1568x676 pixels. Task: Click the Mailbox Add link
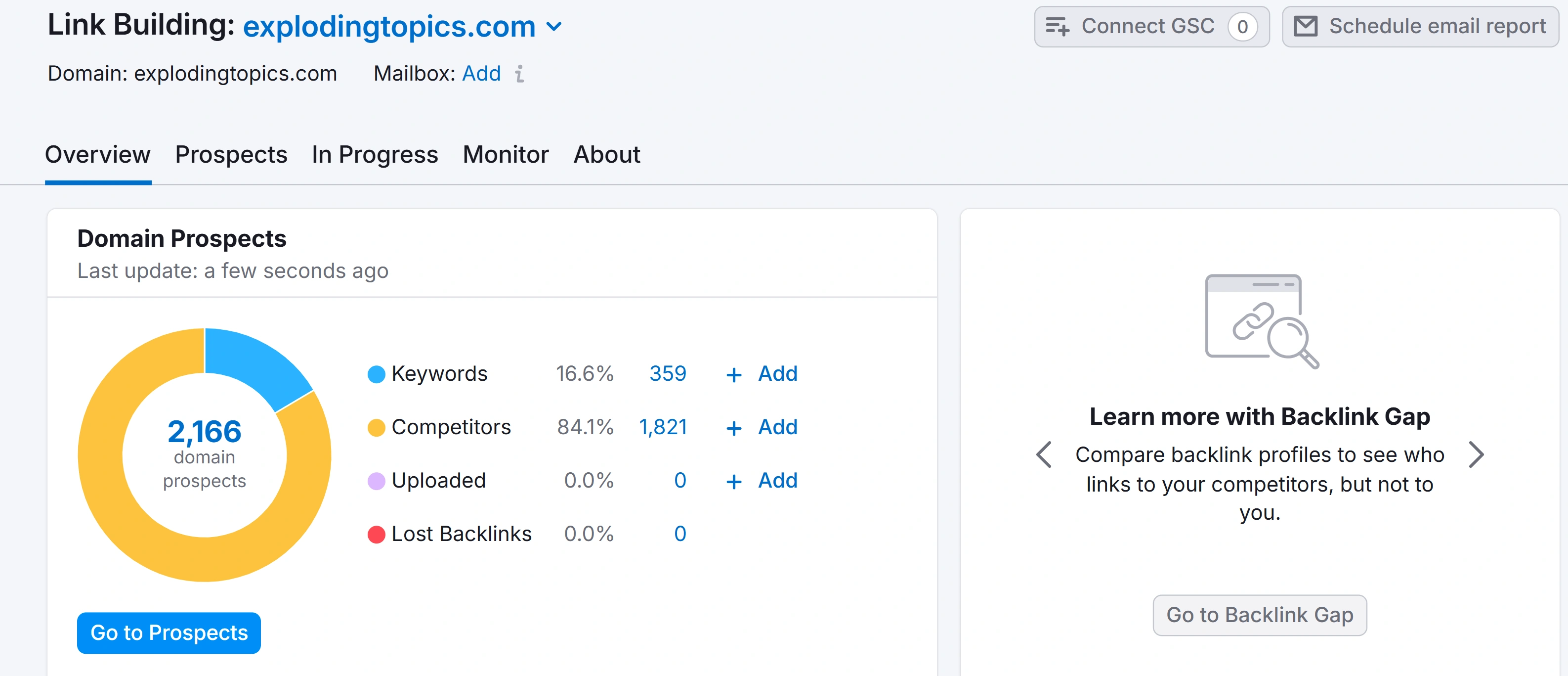[481, 74]
